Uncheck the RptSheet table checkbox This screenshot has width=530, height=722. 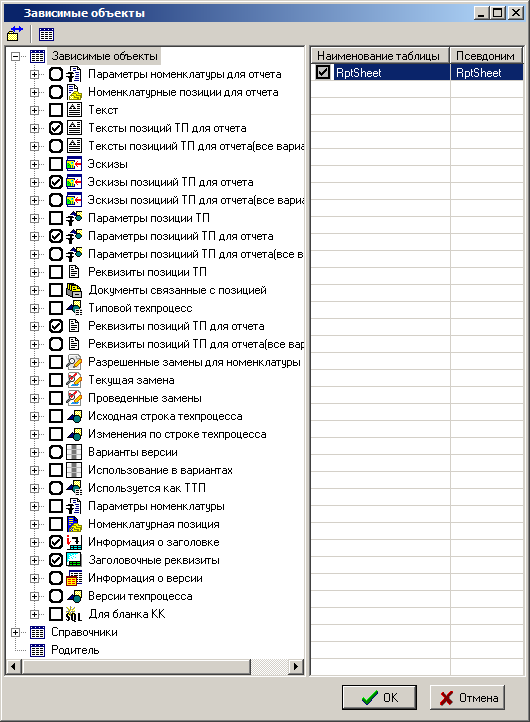click(x=323, y=72)
